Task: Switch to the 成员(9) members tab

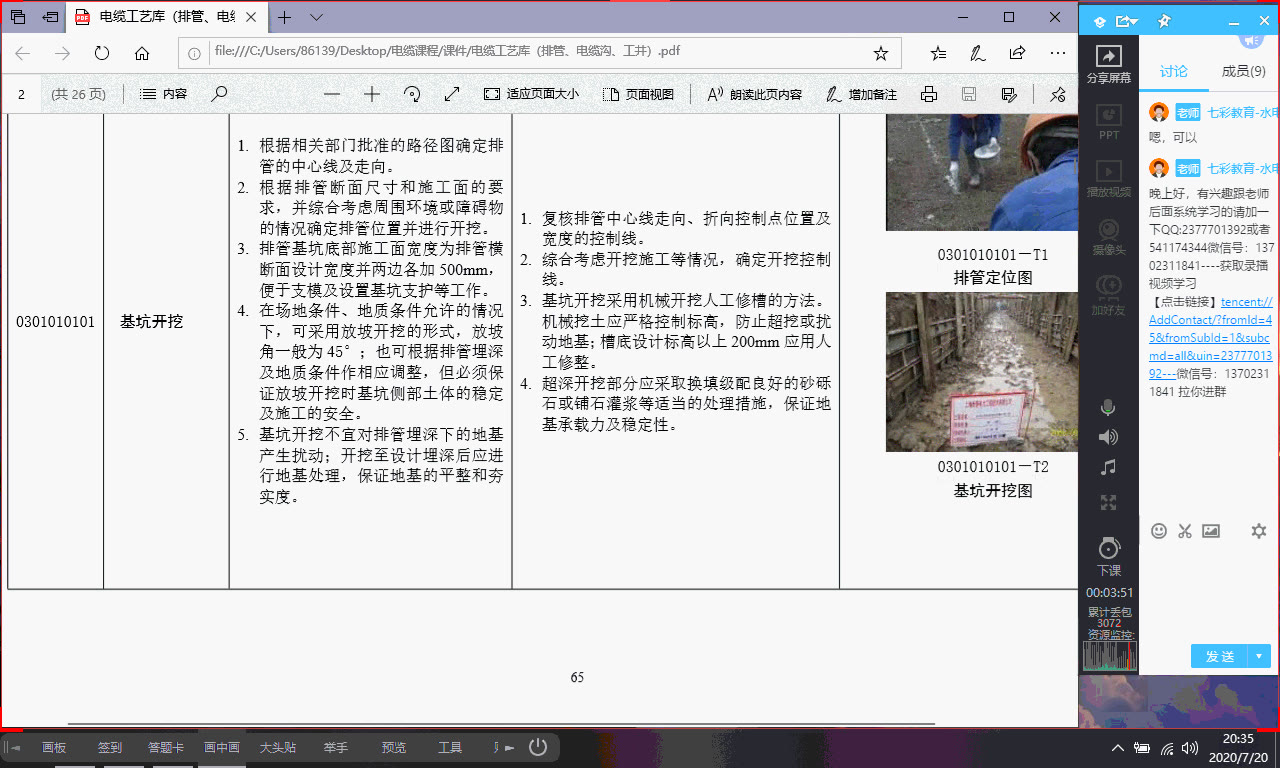Action: [x=1243, y=71]
